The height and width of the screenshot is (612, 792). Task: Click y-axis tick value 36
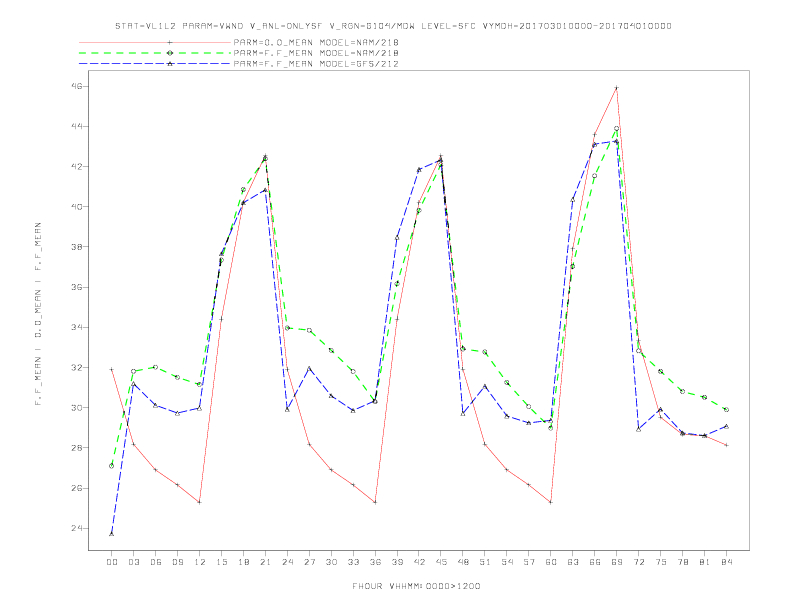[x=77, y=287]
